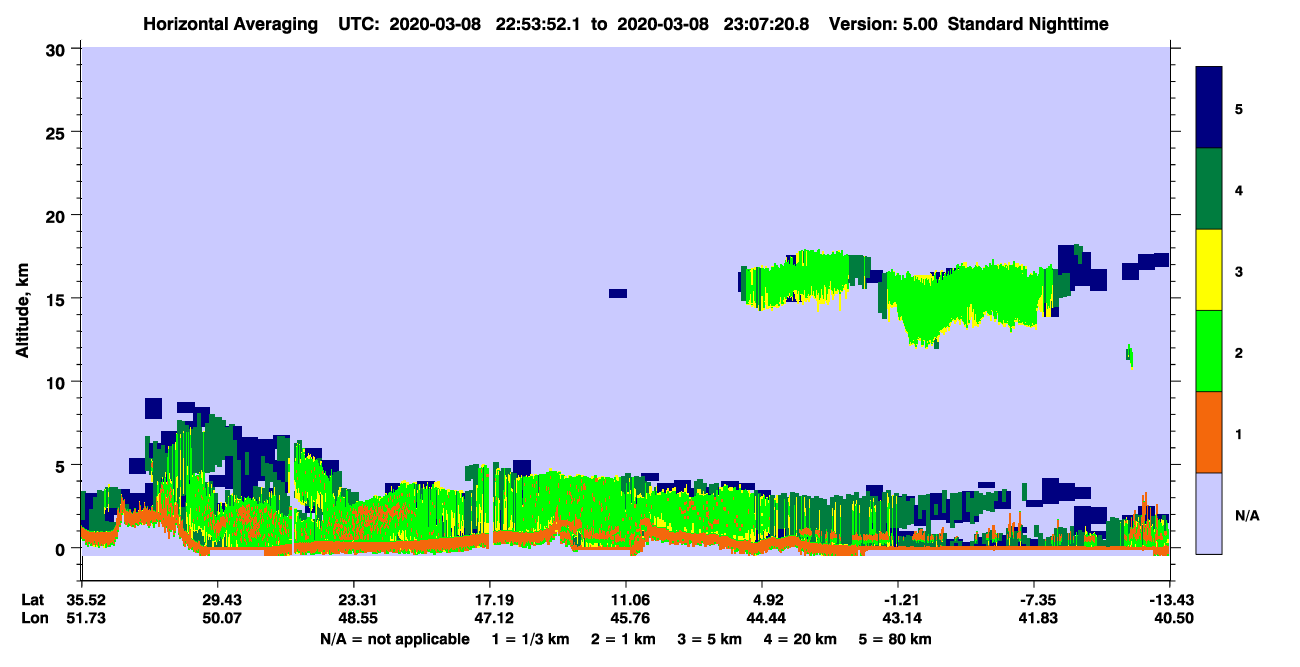Click the y-axis tick label 15
Image resolution: width=1300 pixels, height=667 pixels.
[54, 299]
